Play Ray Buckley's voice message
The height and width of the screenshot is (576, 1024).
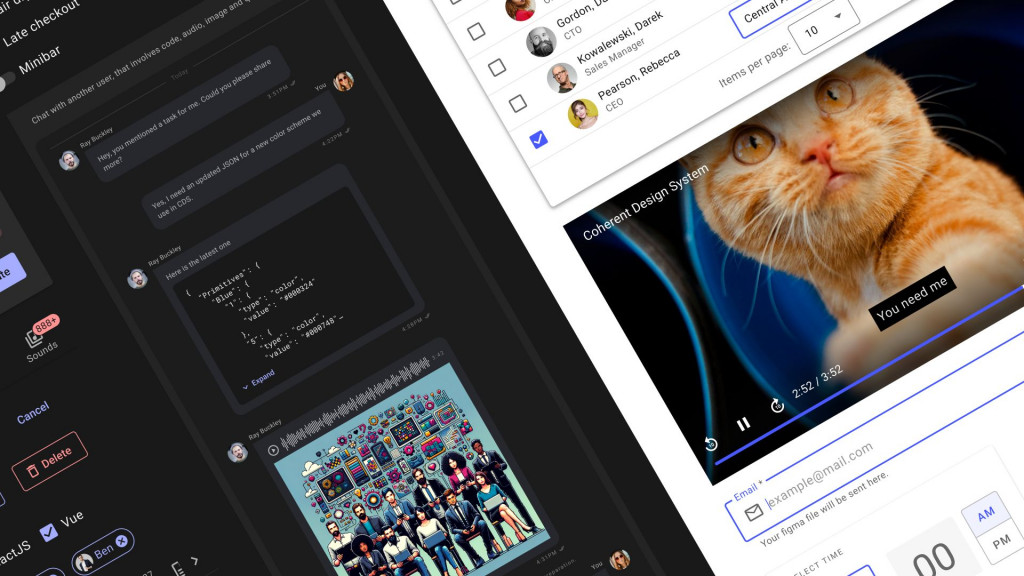tap(273, 450)
